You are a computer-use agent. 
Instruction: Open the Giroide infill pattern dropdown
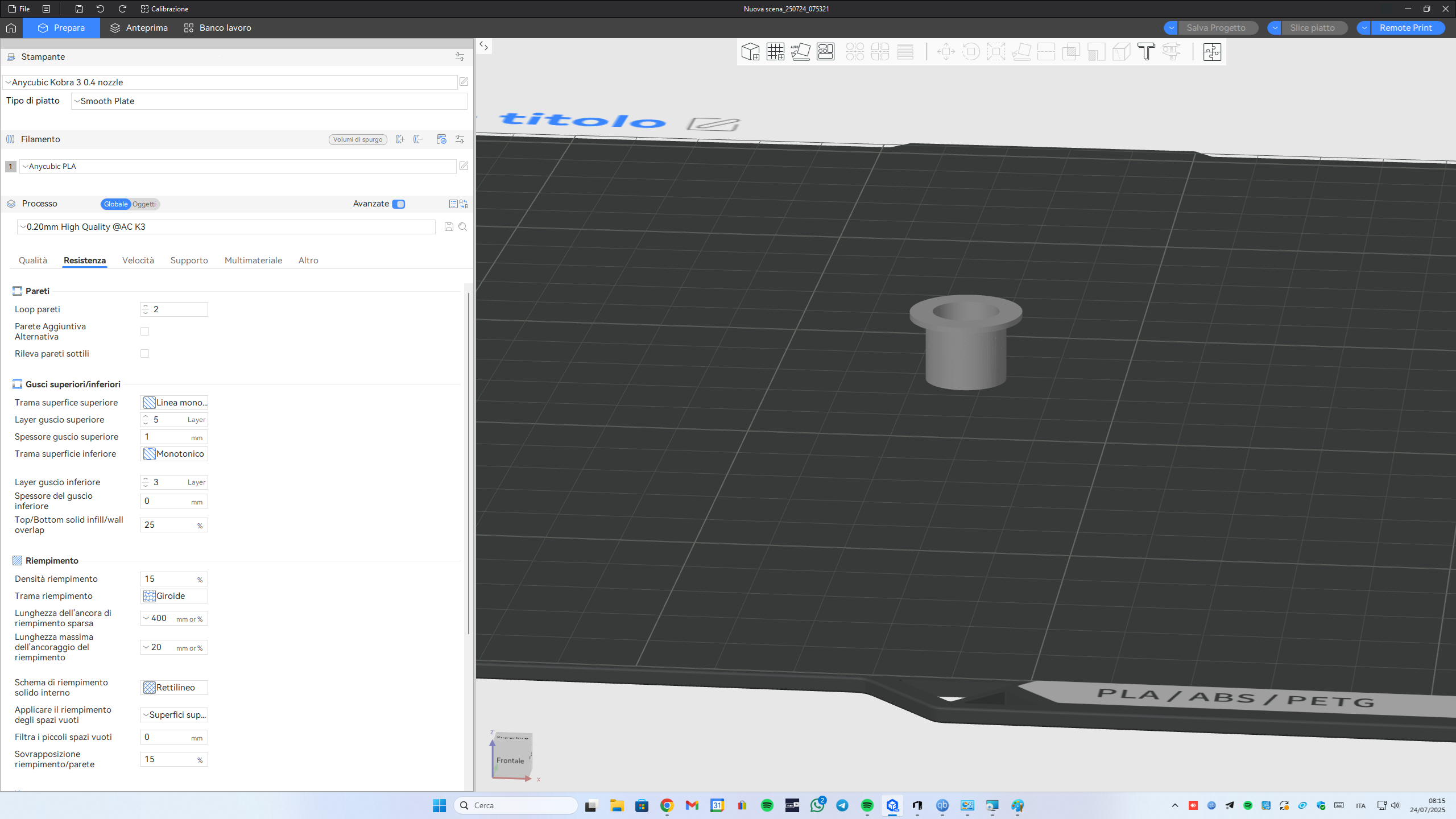174,596
